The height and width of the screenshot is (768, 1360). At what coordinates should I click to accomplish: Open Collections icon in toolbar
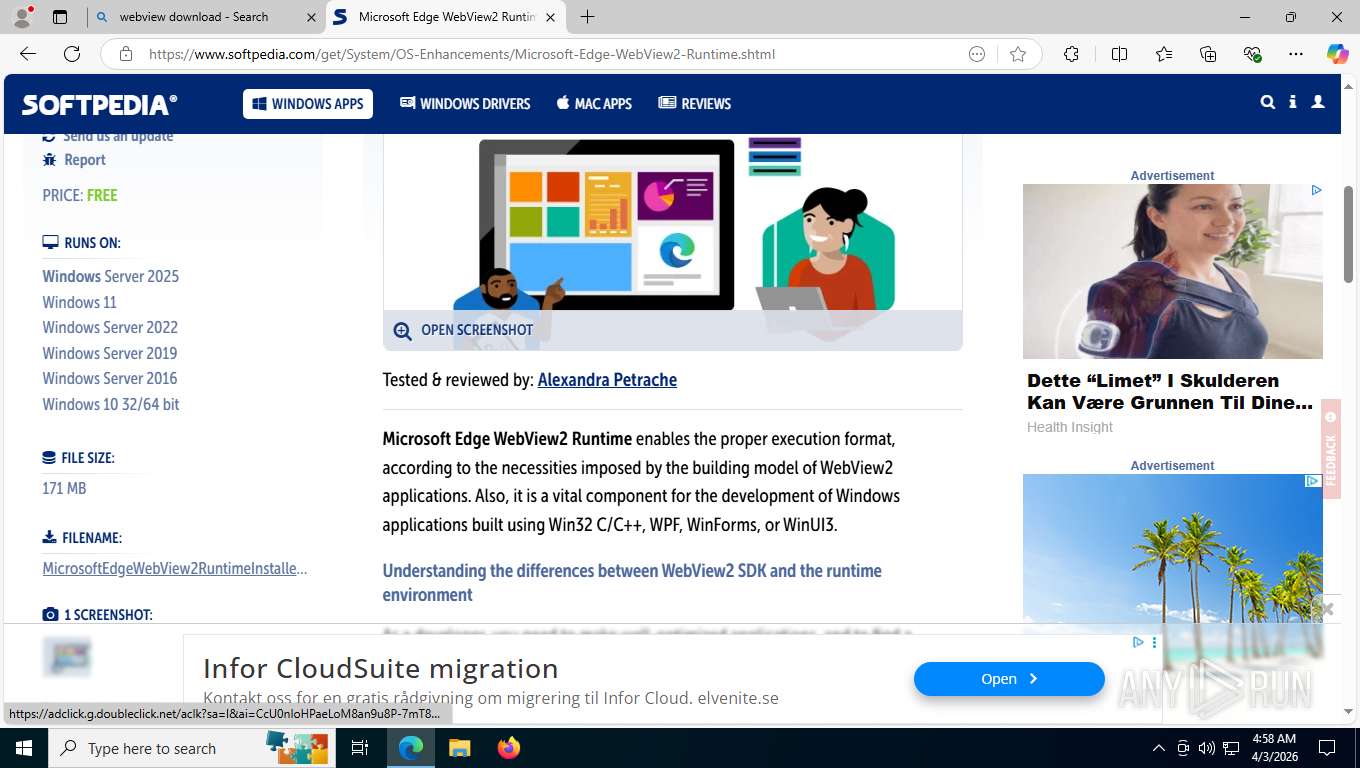(x=1208, y=54)
